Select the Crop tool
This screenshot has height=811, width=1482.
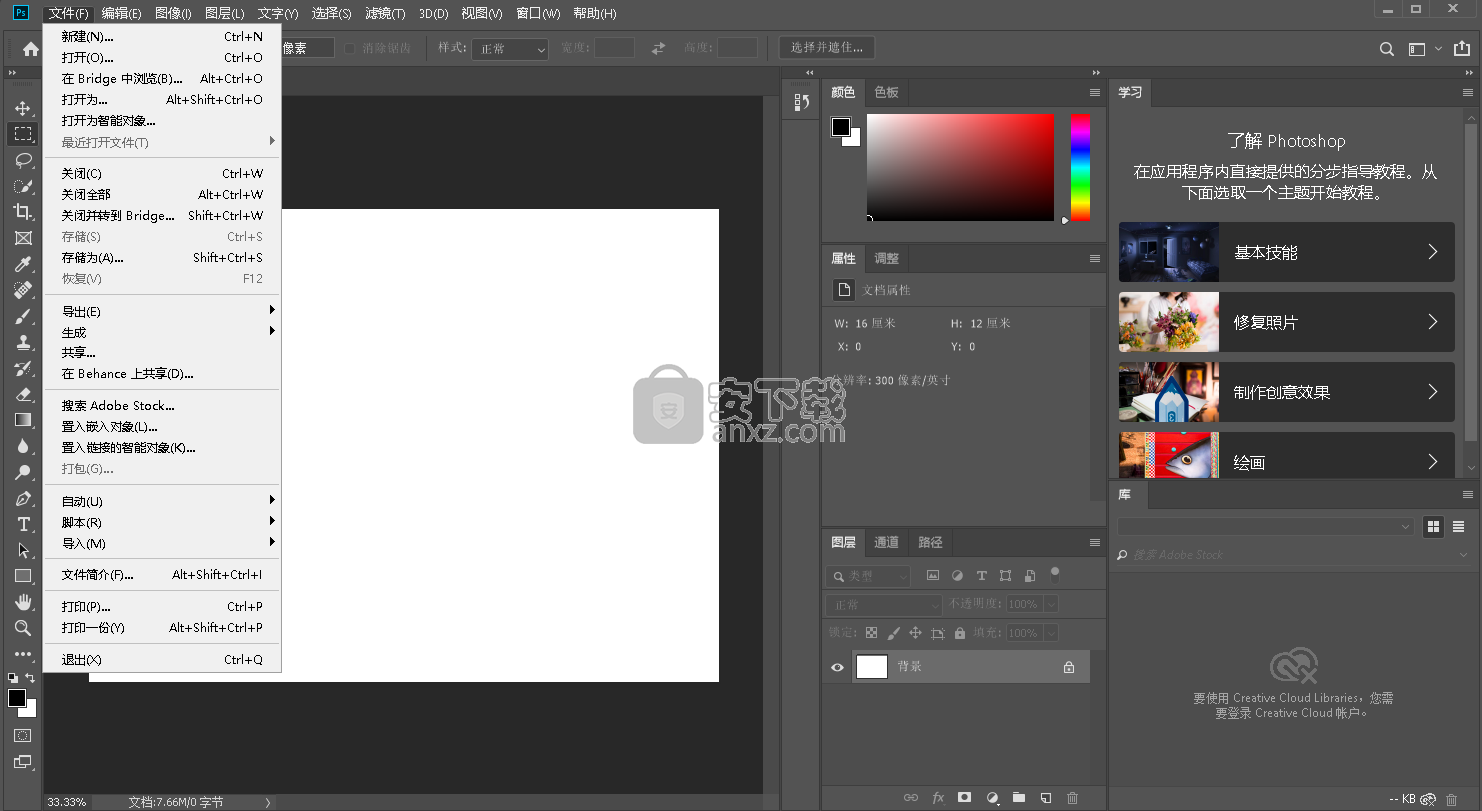click(23, 212)
